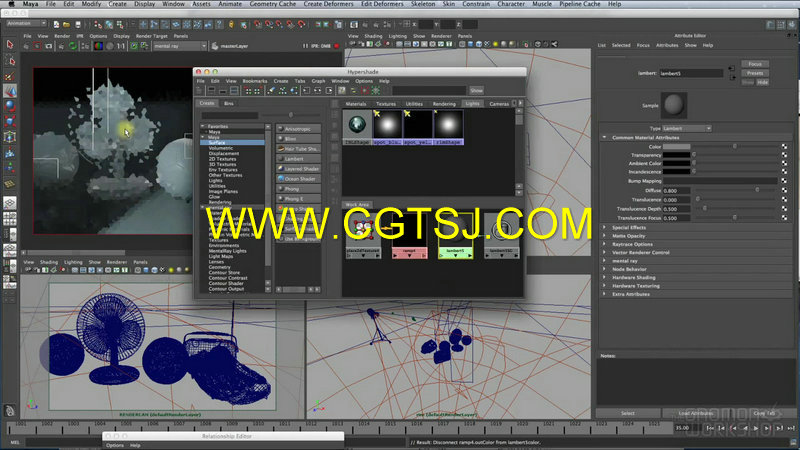Image resolution: width=800 pixels, height=450 pixels.
Task: Collapse the Common Material Attributes section
Action: point(605,137)
